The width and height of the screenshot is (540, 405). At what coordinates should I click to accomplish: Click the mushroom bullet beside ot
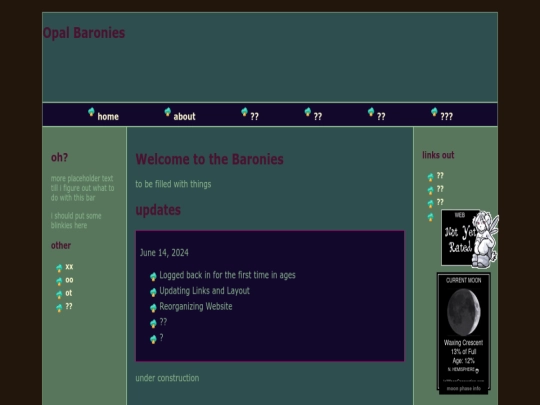(59, 295)
